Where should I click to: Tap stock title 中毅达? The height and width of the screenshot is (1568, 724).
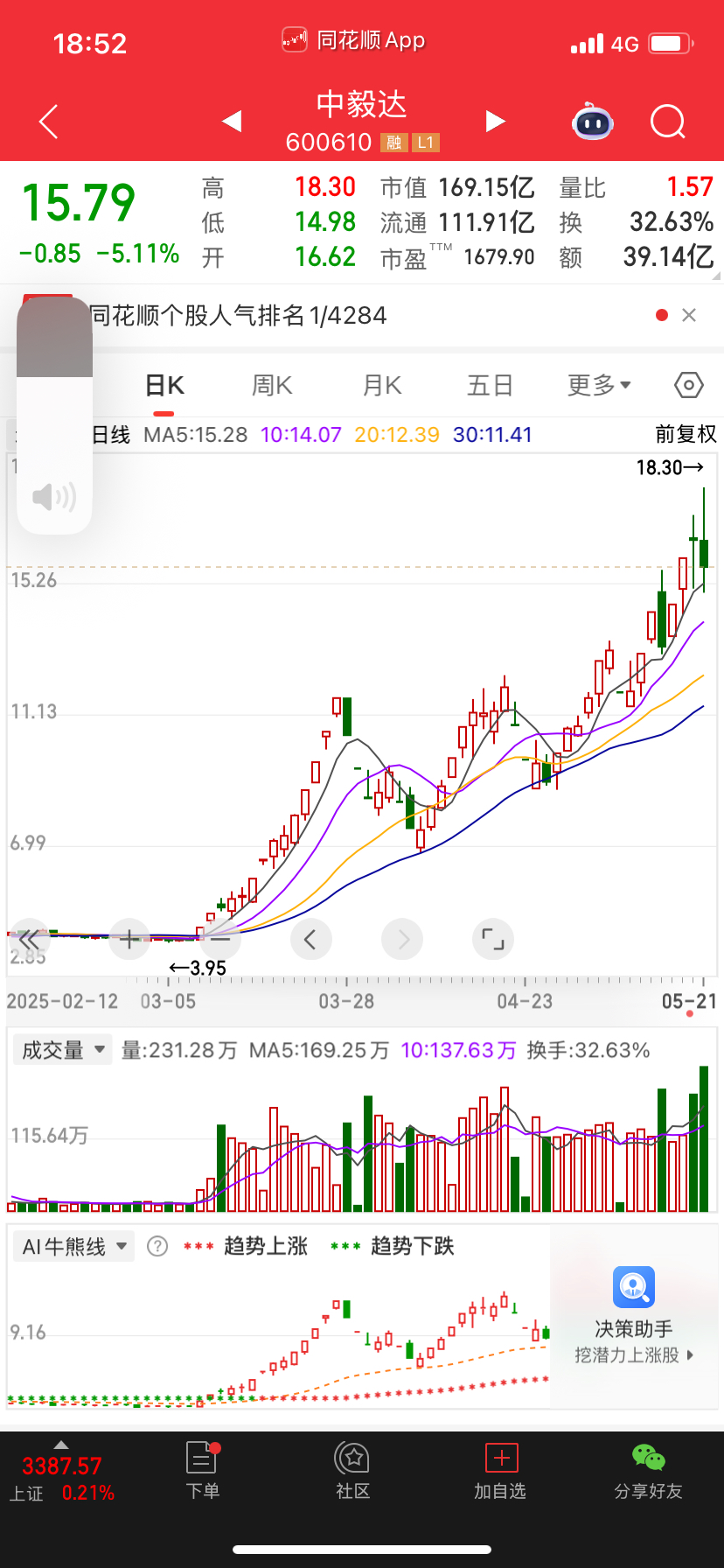click(362, 105)
